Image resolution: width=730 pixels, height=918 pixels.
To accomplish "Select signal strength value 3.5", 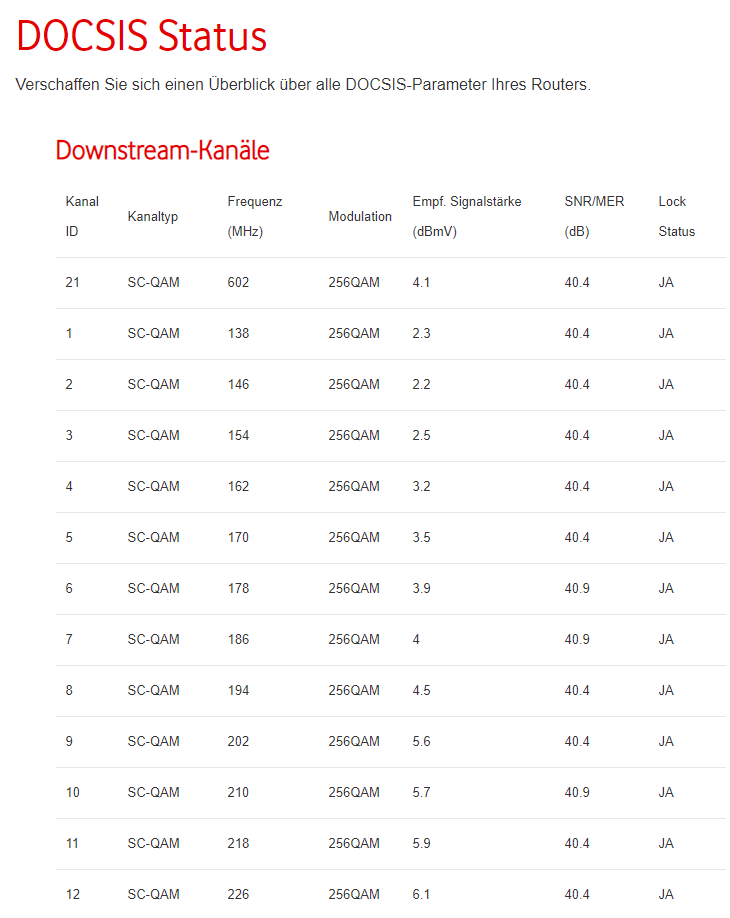I will 421,537.
